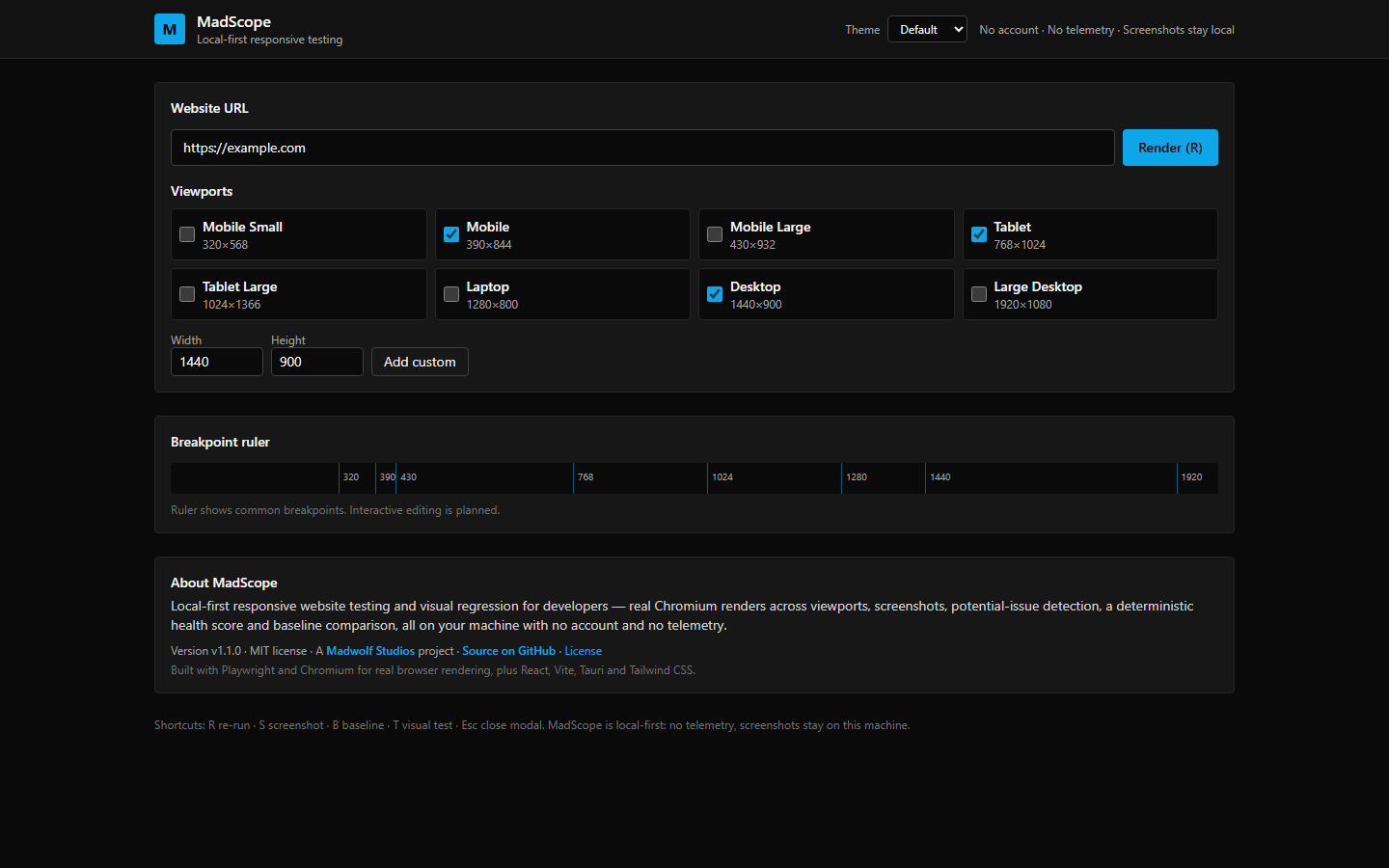The image size is (1389, 868).
Task: Click the Render (R) button
Action: point(1170,148)
